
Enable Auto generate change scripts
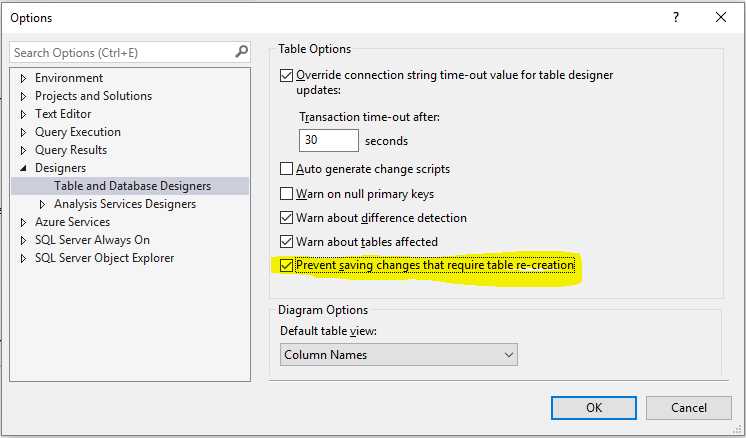(x=287, y=169)
